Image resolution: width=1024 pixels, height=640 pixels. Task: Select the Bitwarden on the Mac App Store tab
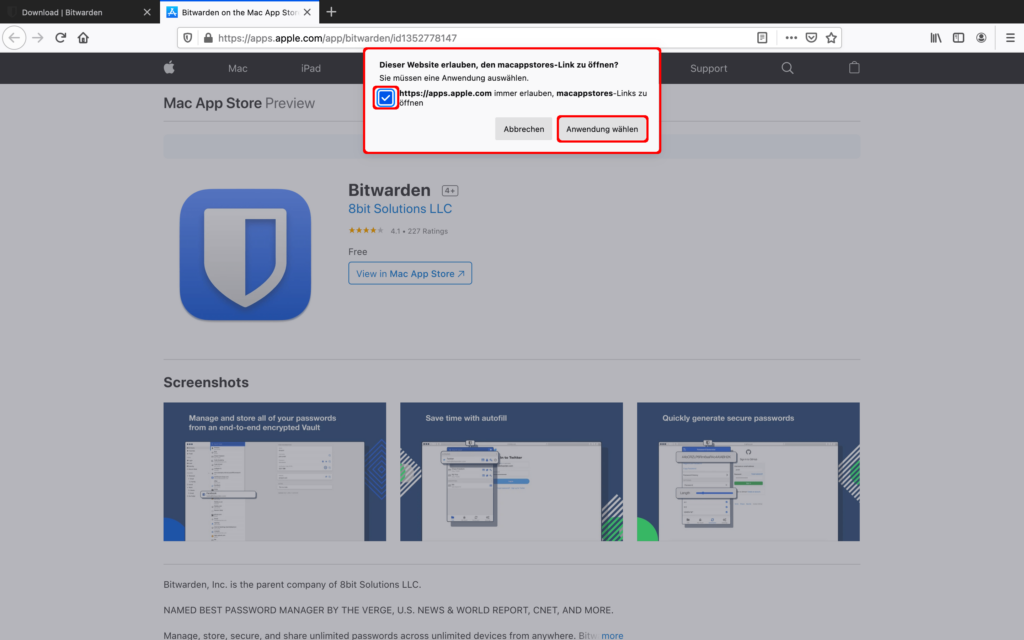239,12
